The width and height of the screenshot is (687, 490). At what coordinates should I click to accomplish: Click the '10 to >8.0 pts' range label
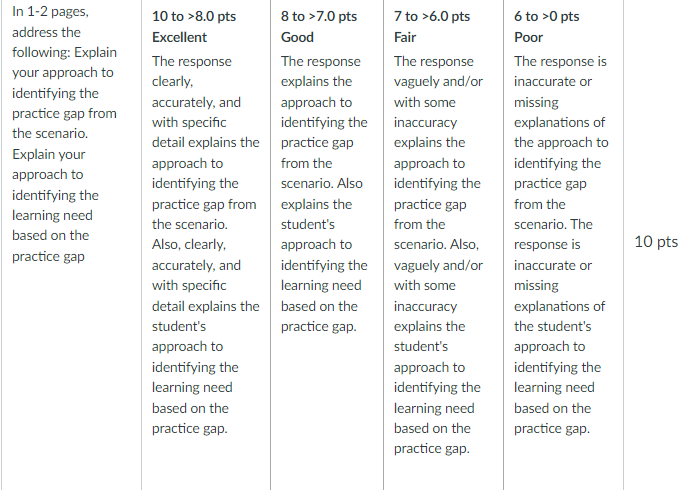pos(194,17)
